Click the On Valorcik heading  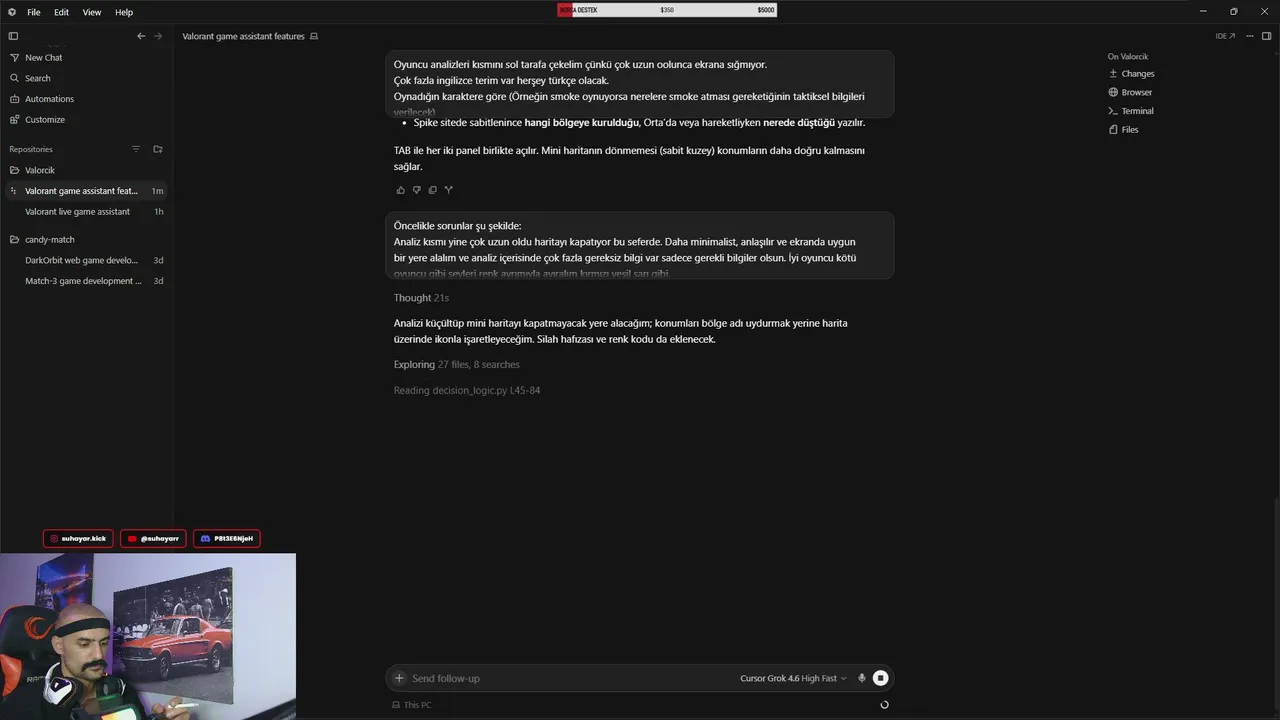tap(1128, 57)
